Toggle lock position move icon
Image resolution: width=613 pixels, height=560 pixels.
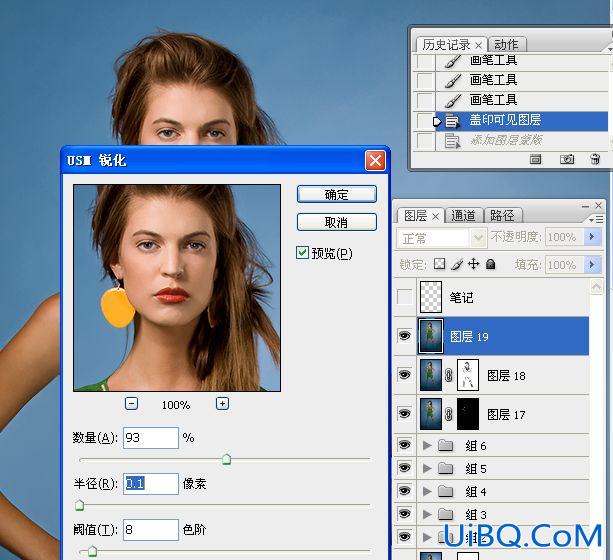pyautogui.click(x=473, y=264)
